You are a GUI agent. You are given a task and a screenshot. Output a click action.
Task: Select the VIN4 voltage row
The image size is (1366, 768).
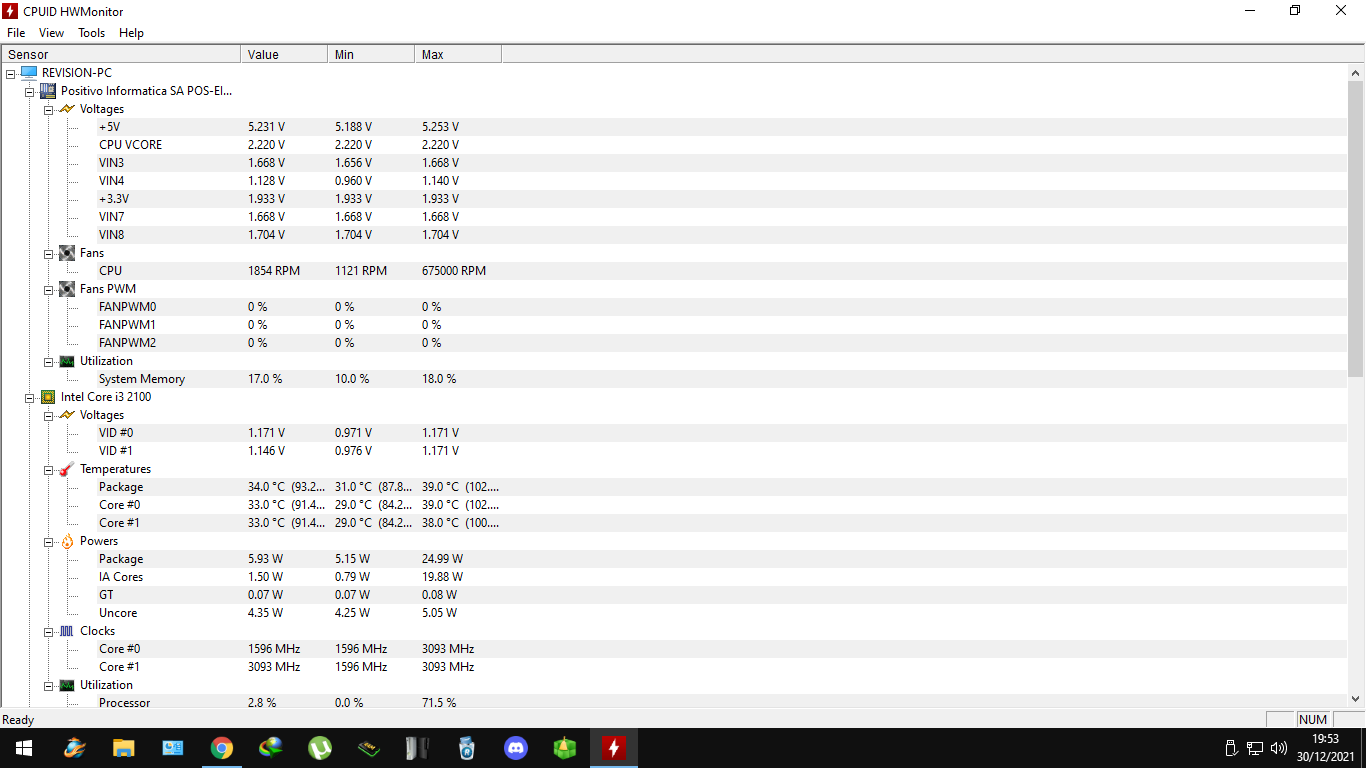(x=673, y=181)
